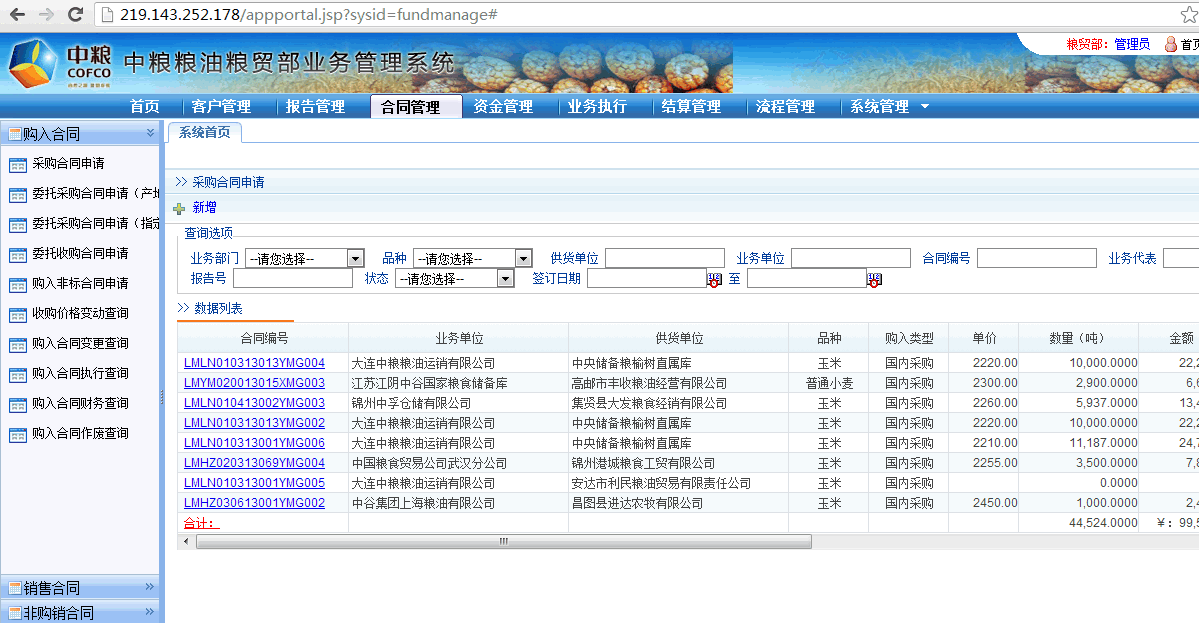Open the 结算管理 menu
1199x623 pixels.
tap(691, 106)
